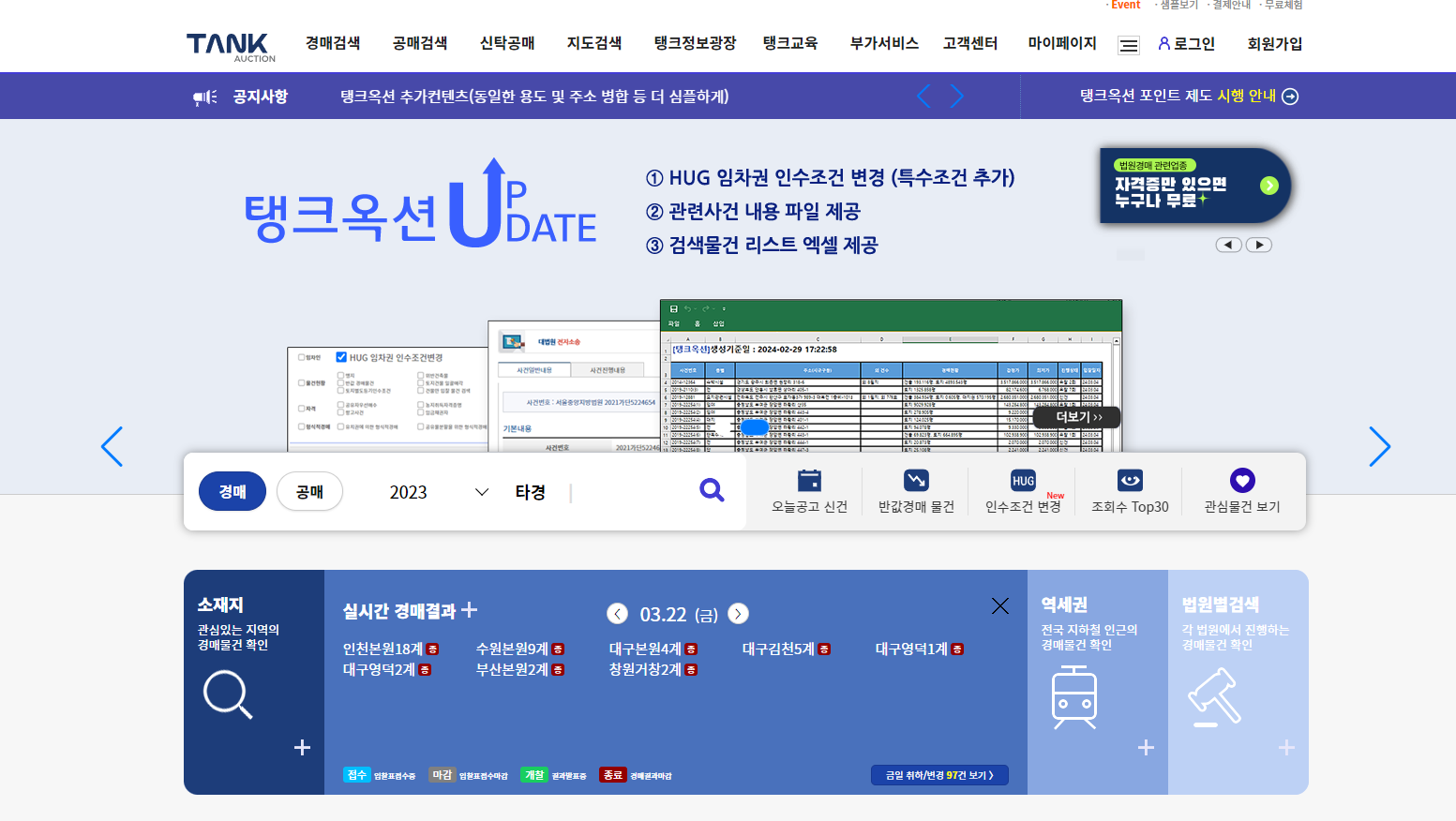Click plus icon in 역세권 panel
The height and width of the screenshot is (821, 1456).
tap(1146, 747)
